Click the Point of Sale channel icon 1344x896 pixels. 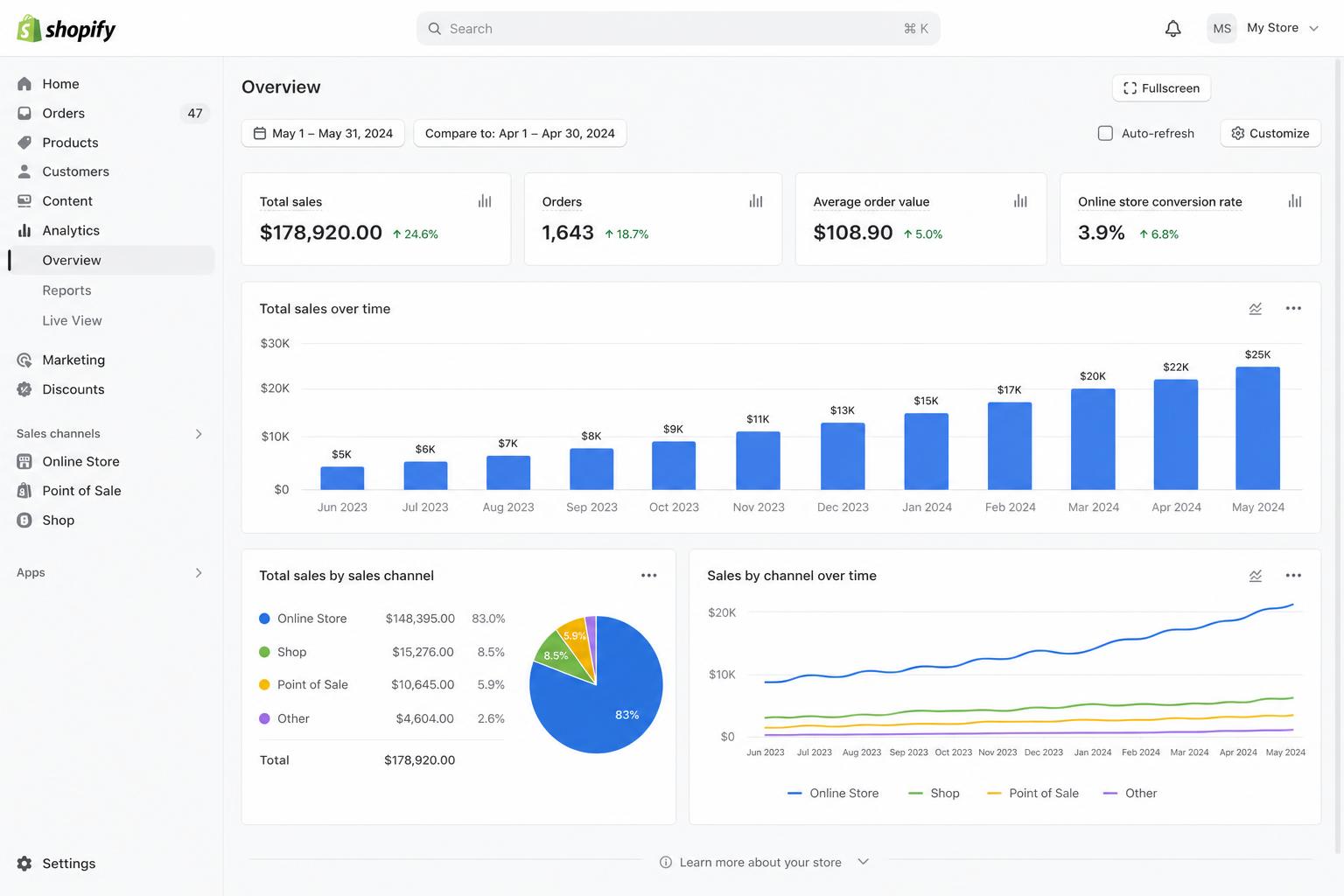[24, 491]
